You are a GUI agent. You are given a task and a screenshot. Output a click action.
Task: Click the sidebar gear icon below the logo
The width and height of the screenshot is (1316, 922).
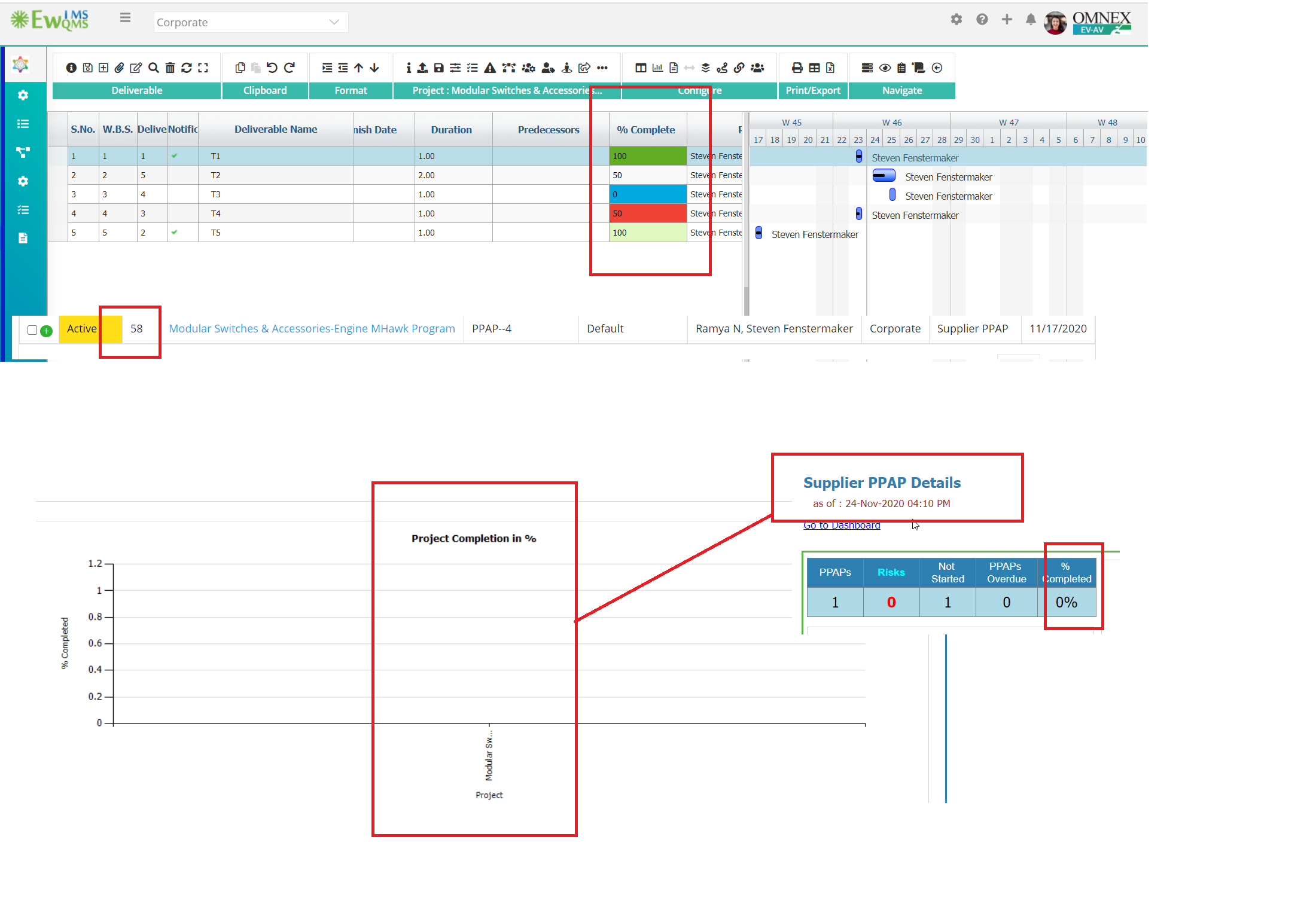[x=23, y=95]
